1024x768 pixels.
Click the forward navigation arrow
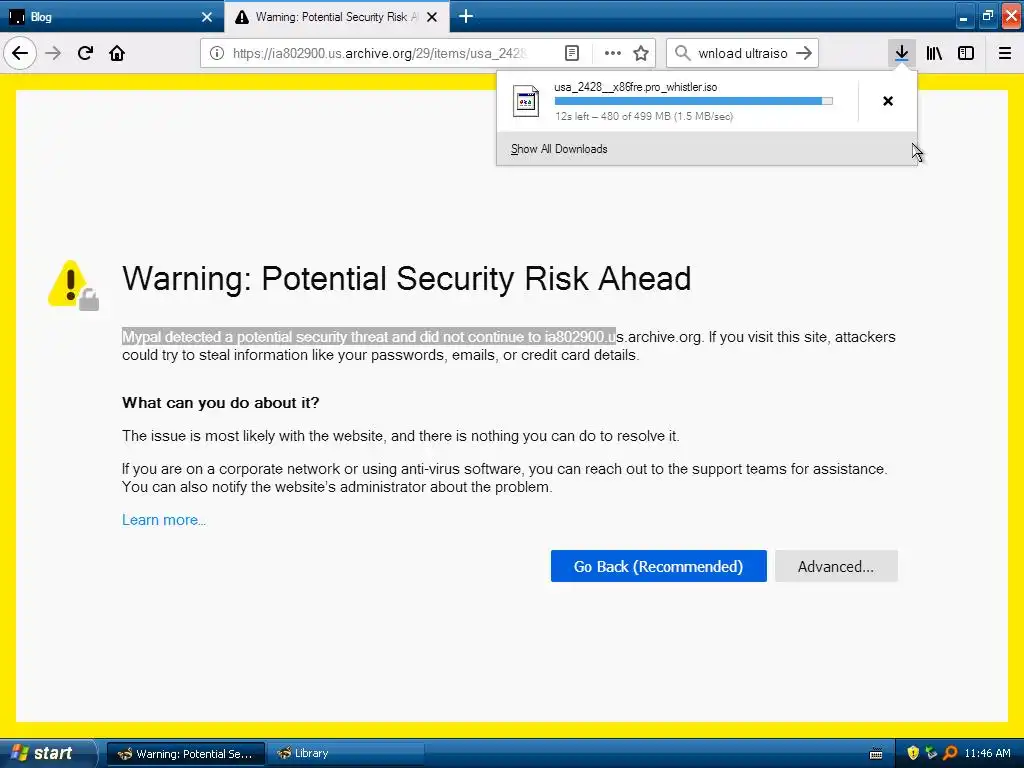(53, 53)
